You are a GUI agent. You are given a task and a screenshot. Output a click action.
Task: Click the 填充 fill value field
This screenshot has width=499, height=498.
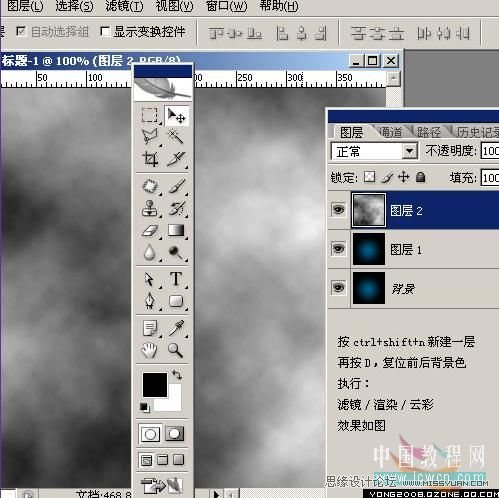click(490, 178)
